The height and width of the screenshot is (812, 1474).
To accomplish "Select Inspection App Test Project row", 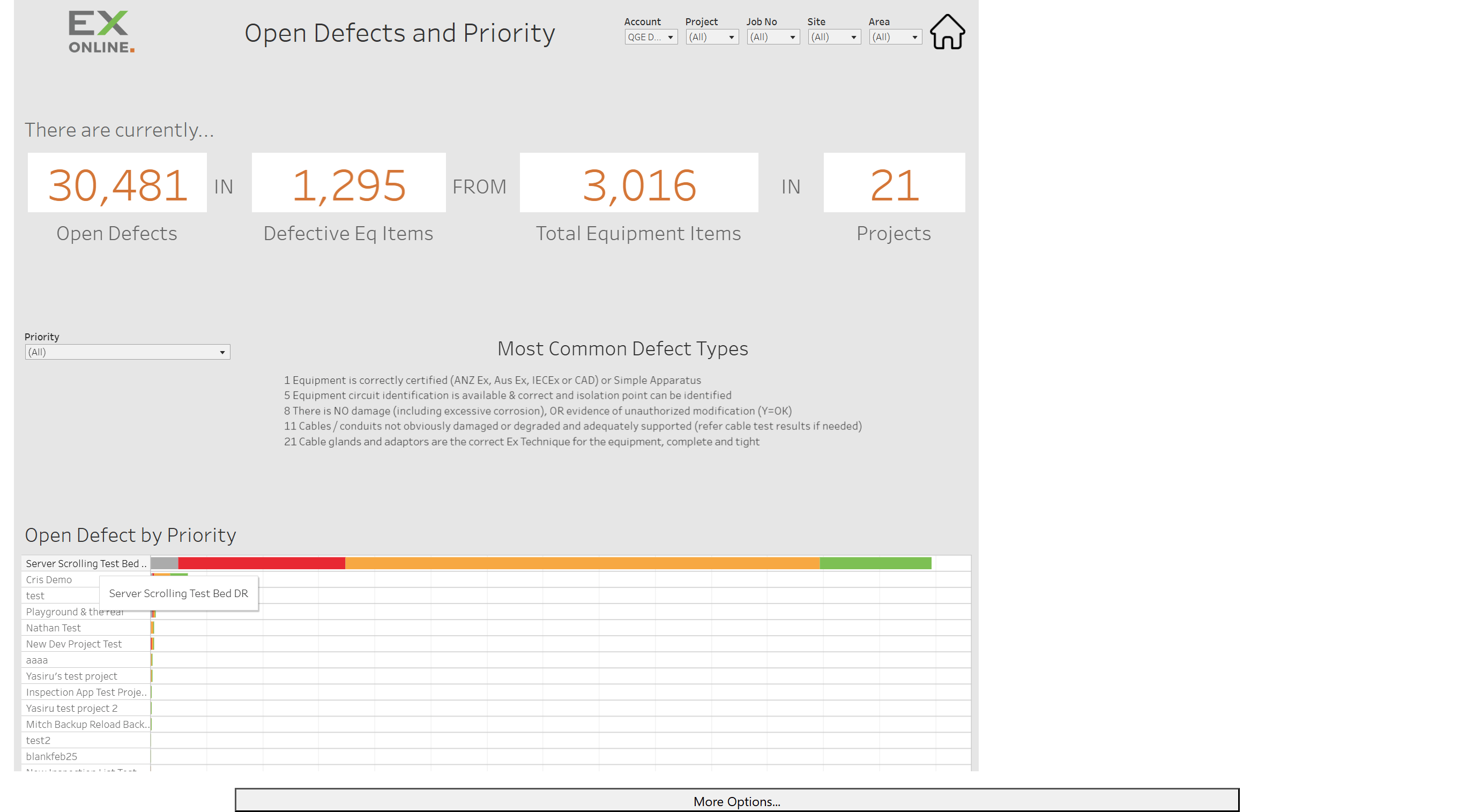I will coord(86,692).
